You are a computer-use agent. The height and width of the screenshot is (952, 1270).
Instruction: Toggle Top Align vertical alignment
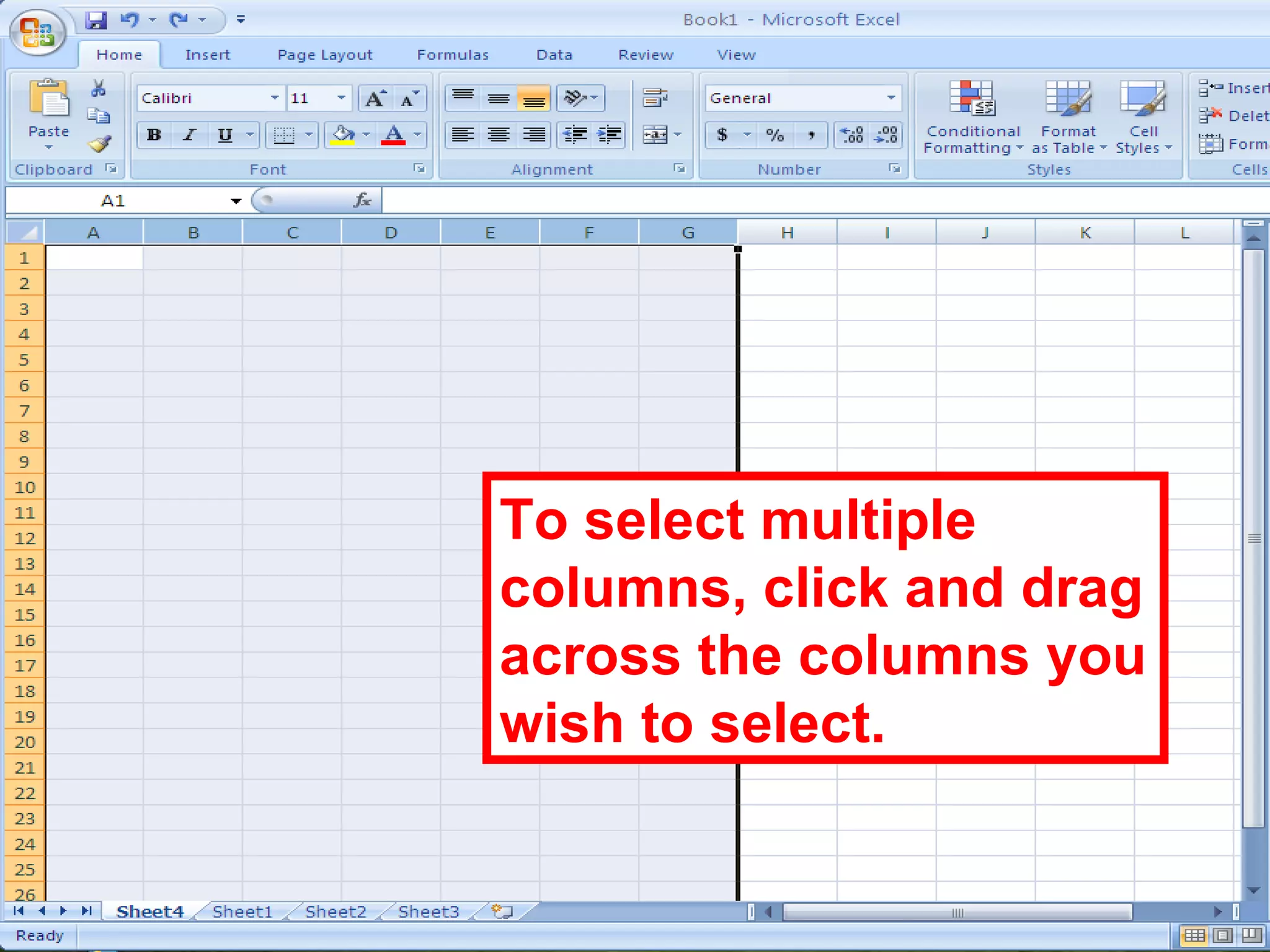point(463,98)
